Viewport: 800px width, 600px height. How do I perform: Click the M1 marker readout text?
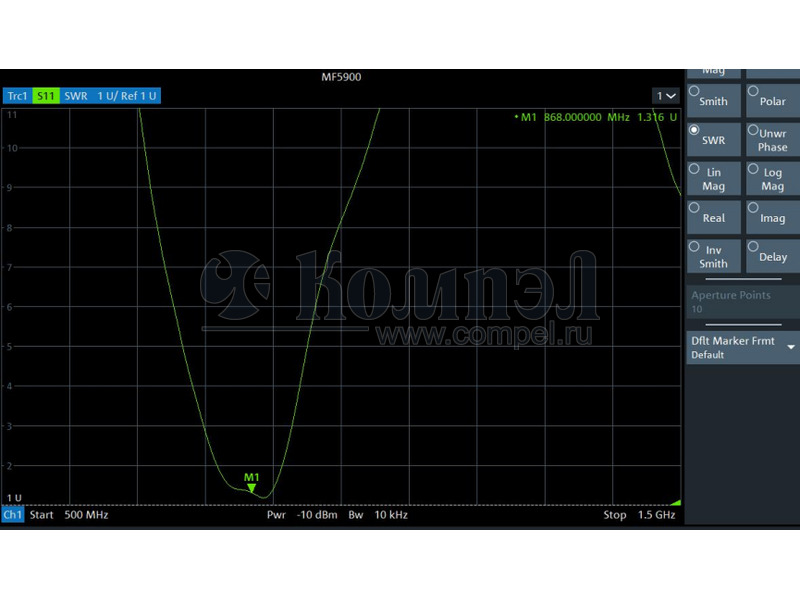592,117
